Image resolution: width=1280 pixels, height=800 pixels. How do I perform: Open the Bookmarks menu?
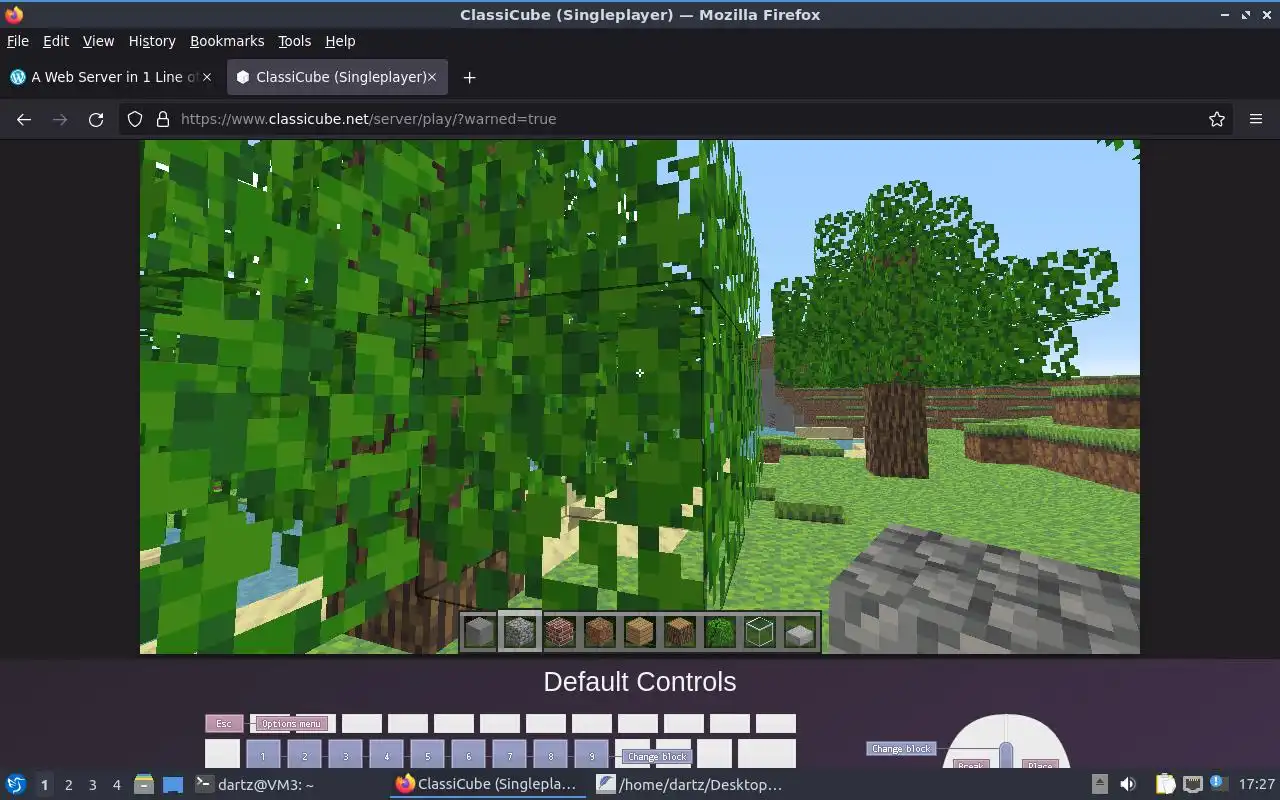pyautogui.click(x=227, y=41)
